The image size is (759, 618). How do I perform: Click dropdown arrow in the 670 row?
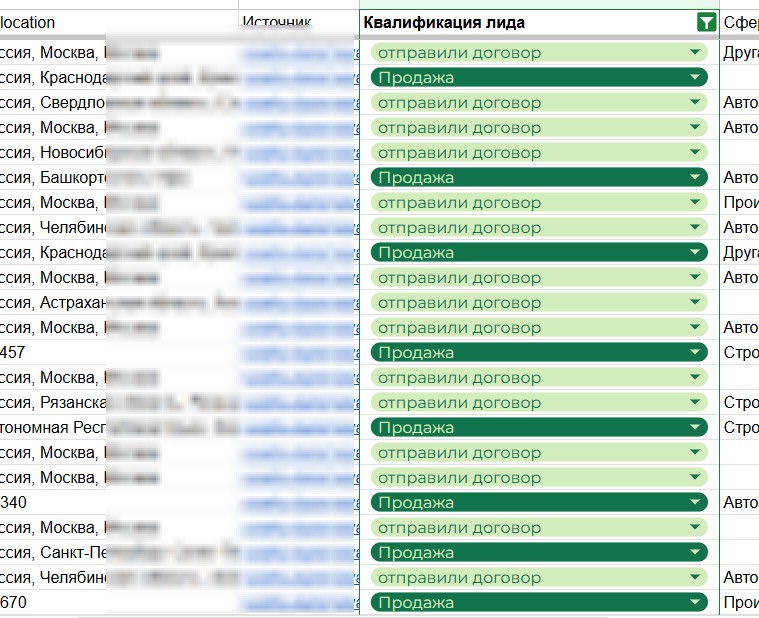tap(695, 603)
